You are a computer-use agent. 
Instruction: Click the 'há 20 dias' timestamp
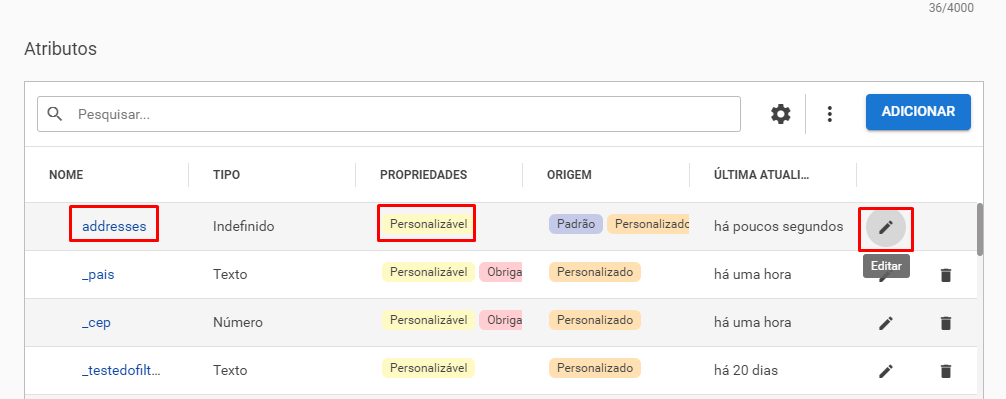(x=747, y=370)
